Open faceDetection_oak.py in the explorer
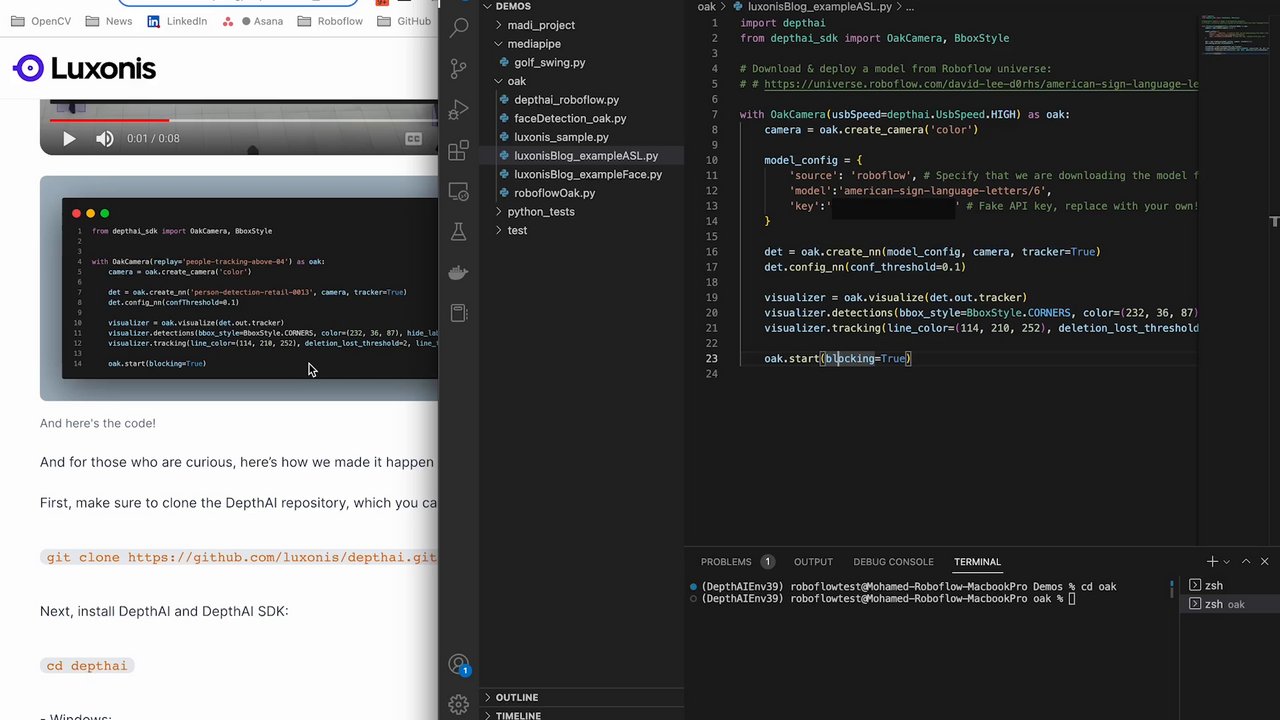Image resolution: width=1280 pixels, height=720 pixels. click(x=570, y=118)
